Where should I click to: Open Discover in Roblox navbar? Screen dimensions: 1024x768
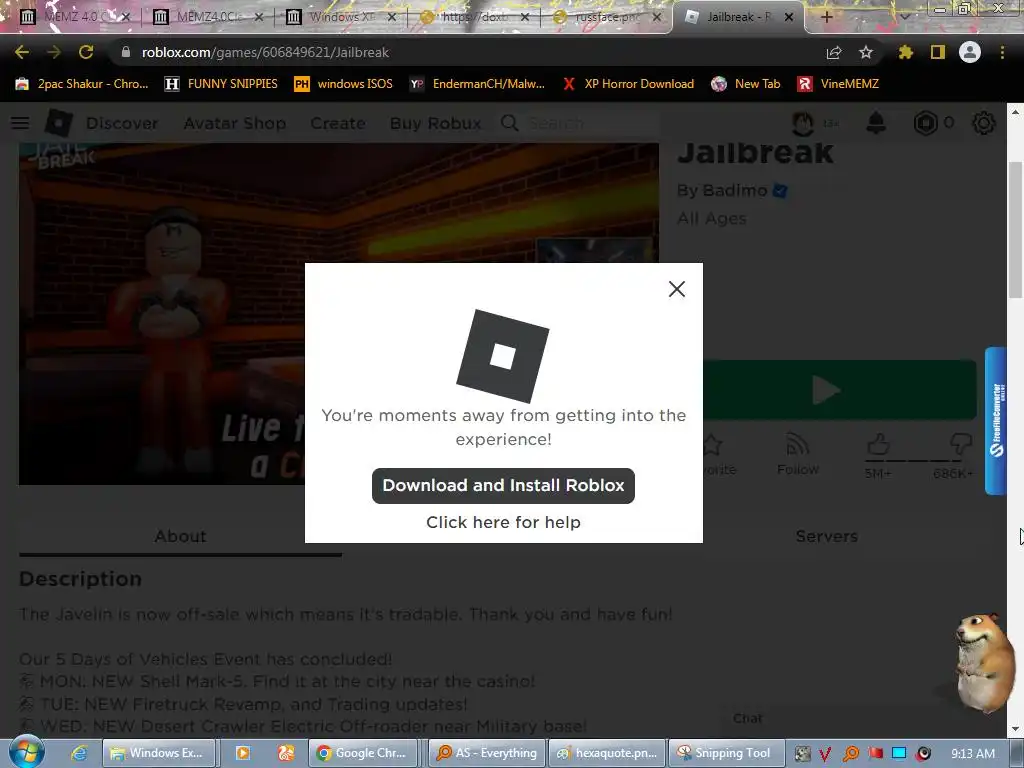tap(122, 123)
